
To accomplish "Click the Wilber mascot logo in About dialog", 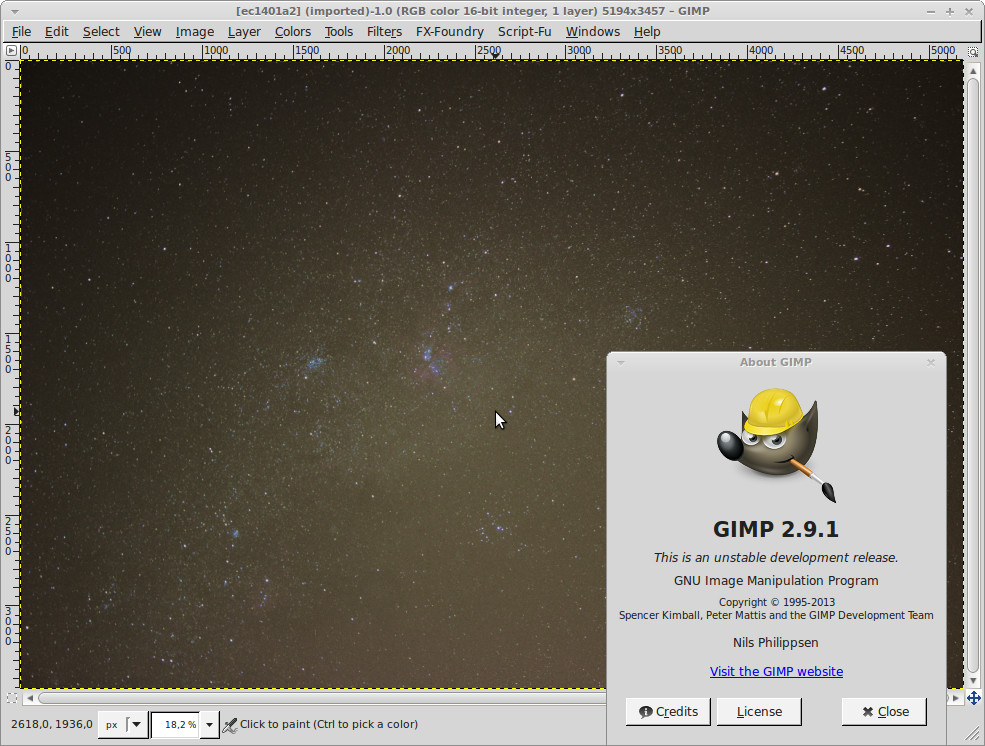I will [776, 443].
